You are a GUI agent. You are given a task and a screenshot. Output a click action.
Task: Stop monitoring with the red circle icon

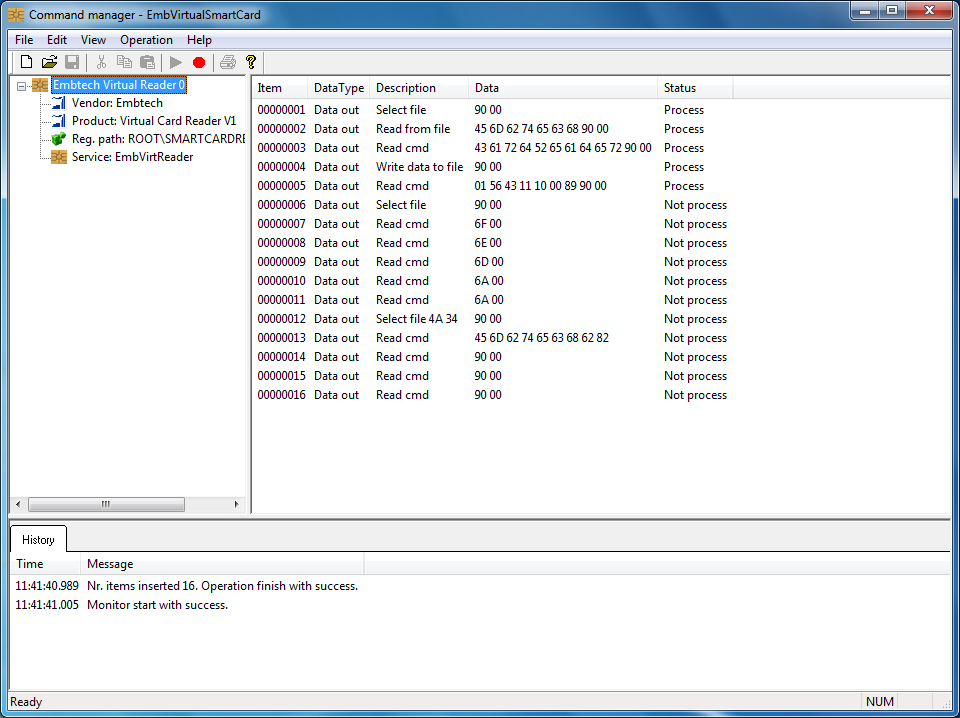[198, 62]
